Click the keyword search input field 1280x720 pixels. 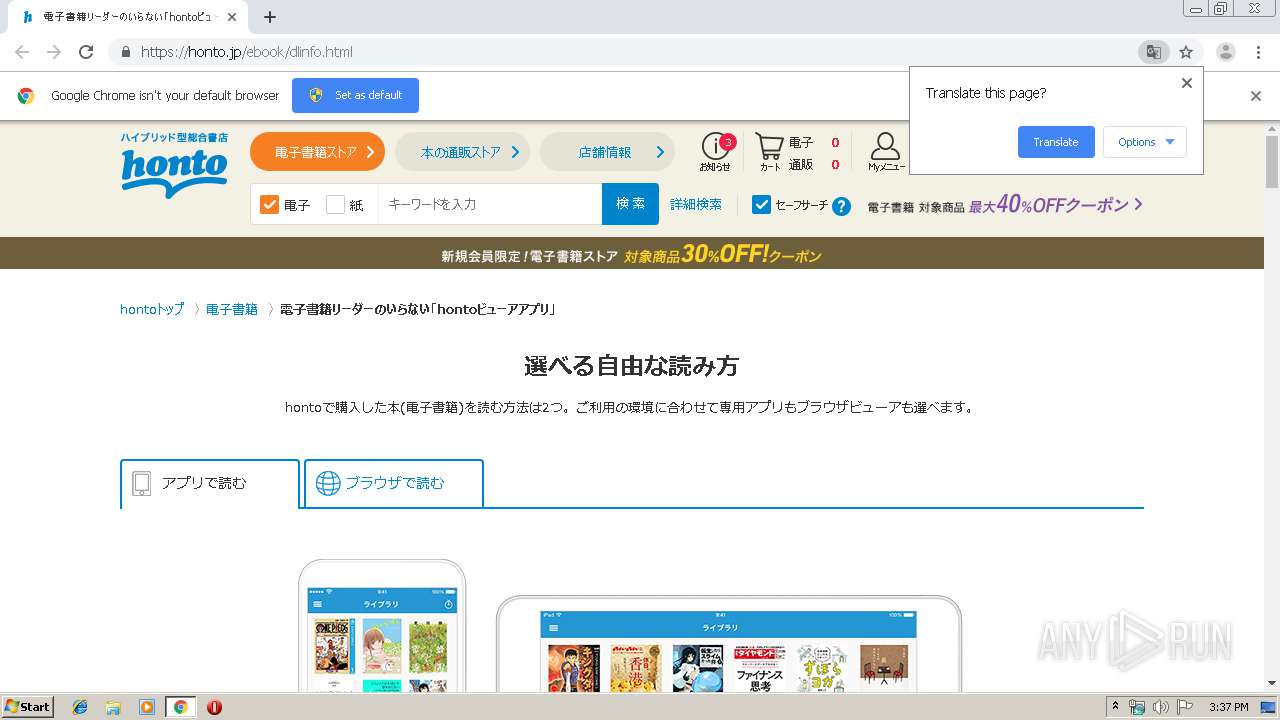[490, 204]
